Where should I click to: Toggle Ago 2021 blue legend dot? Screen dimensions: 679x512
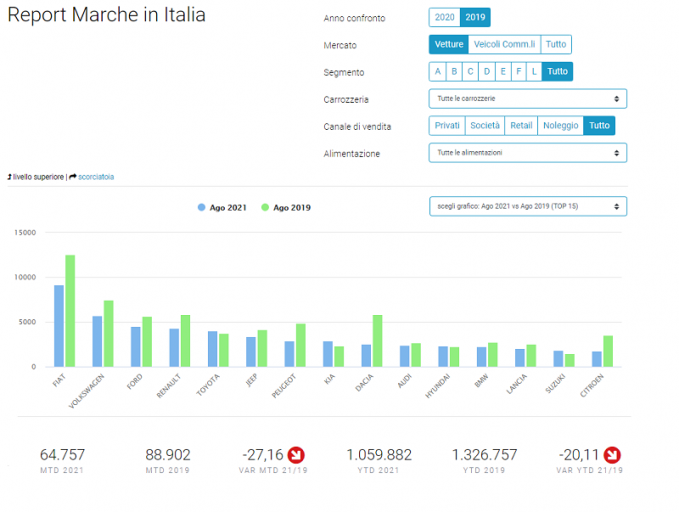201,207
